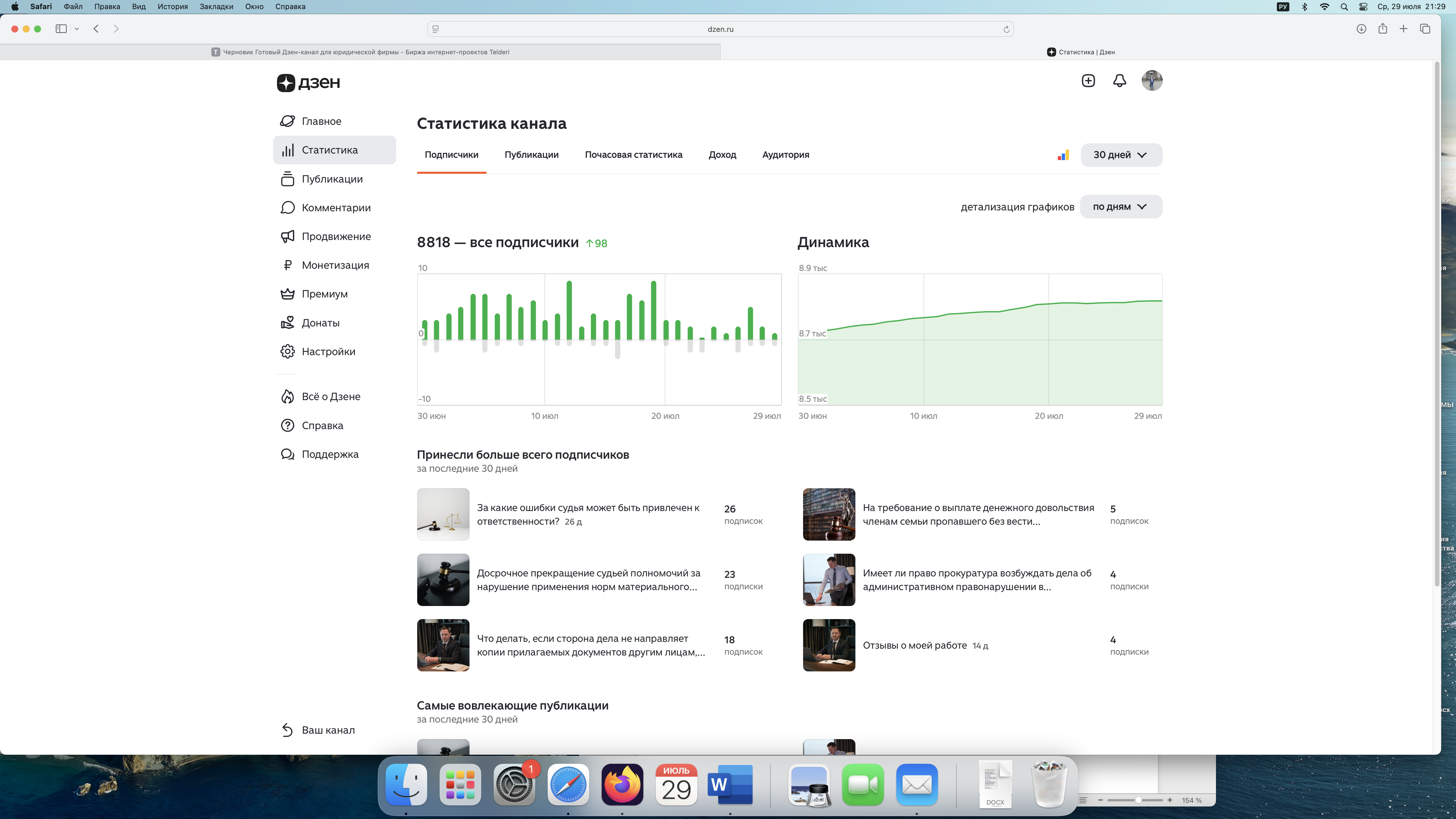The image size is (1456, 819).
Task: Show Safari downloads
Action: point(1361,29)
